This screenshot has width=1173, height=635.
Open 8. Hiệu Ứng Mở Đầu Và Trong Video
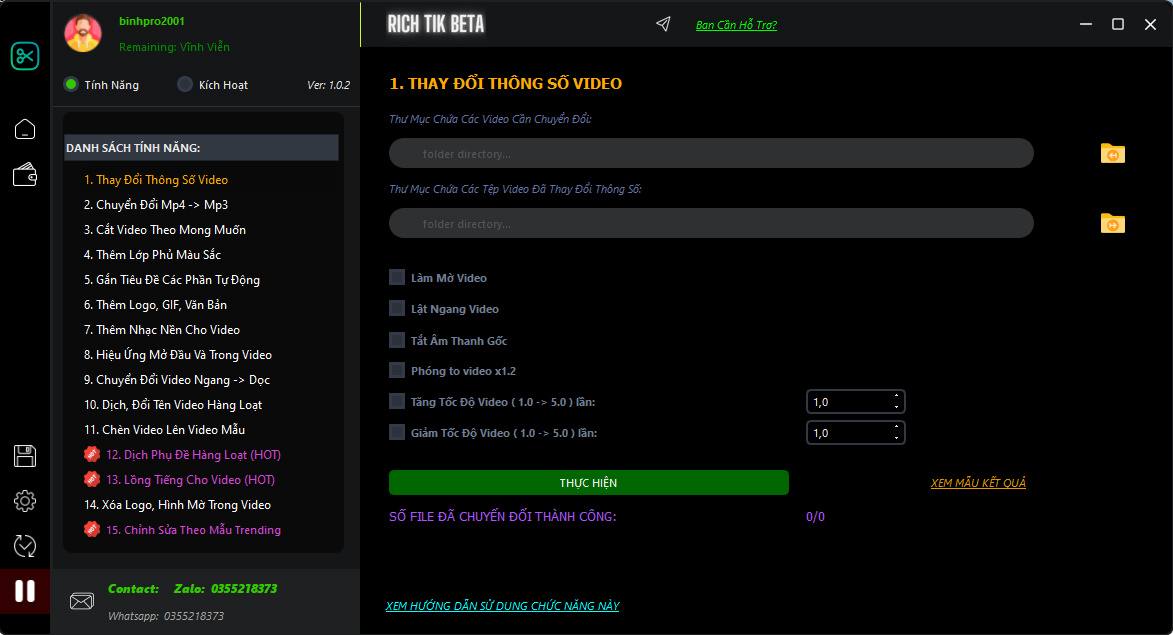pos(177,355)
